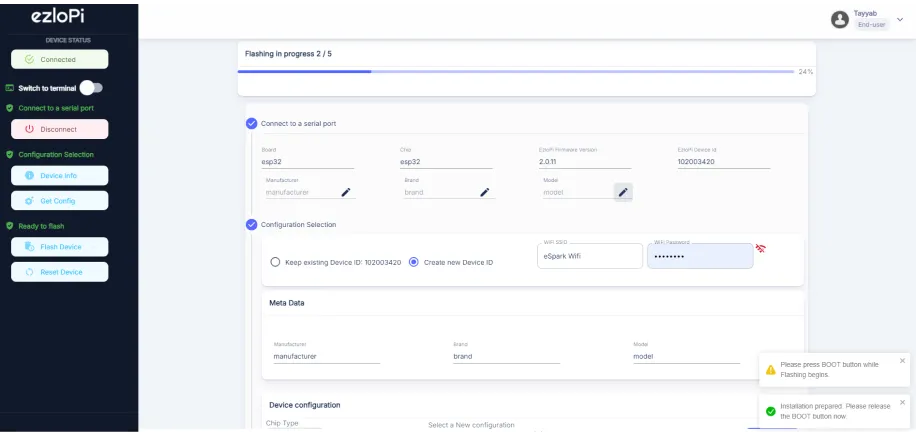Click the End-user role badge
916x436 pixels.
[871, 25]
